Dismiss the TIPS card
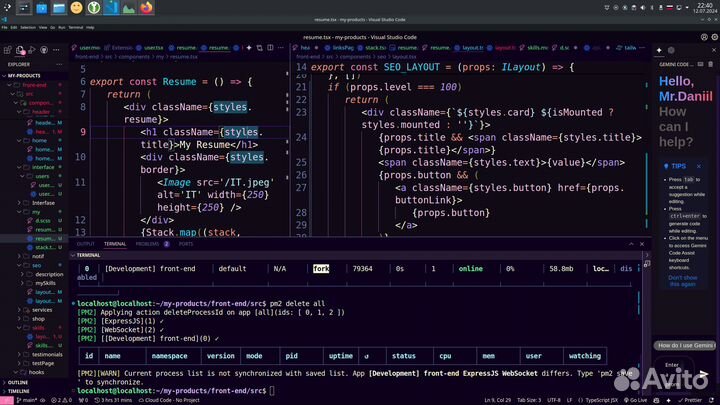This screenshot has height=405, width=720. pos(698,166)
